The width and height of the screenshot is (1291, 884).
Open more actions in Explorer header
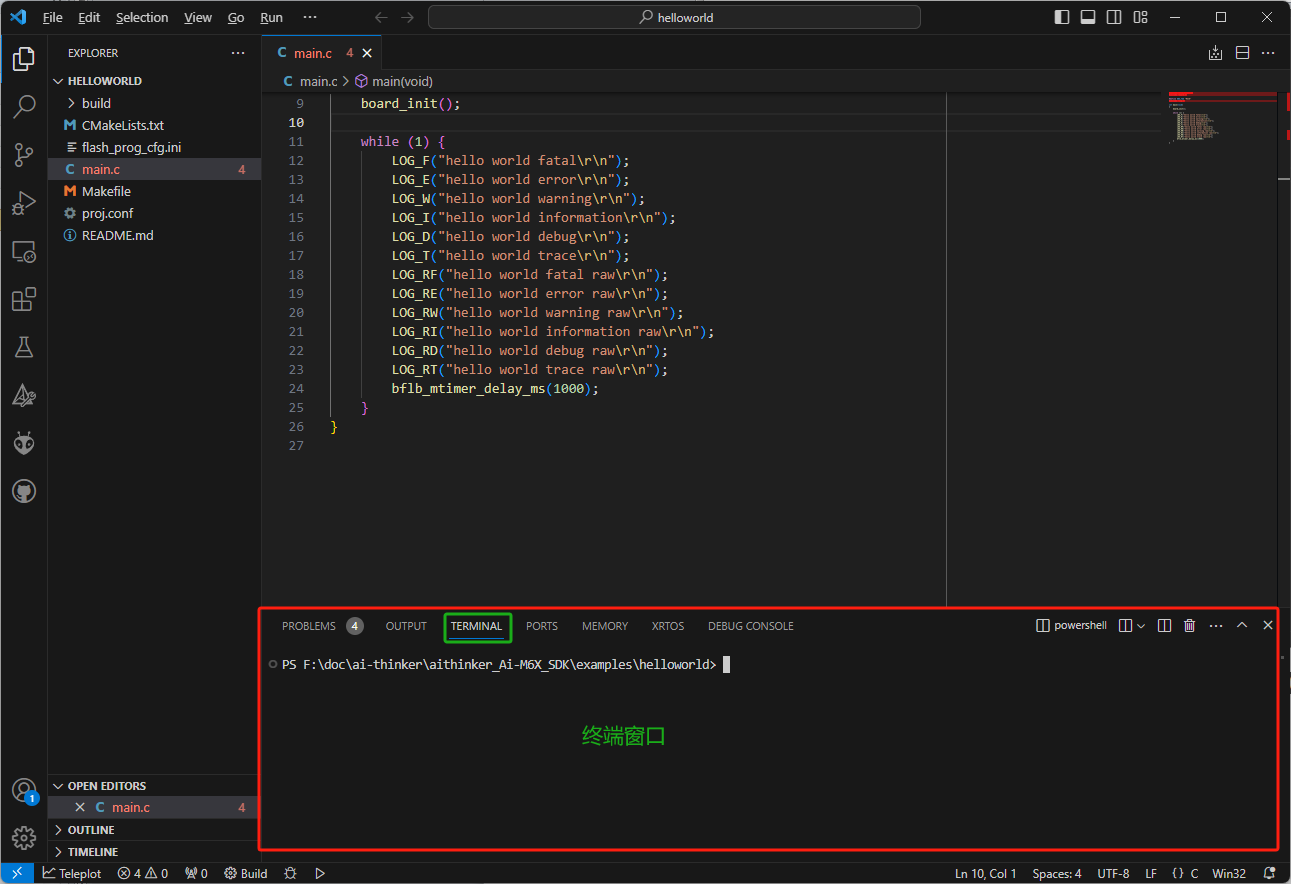click(x=237, y=53)
